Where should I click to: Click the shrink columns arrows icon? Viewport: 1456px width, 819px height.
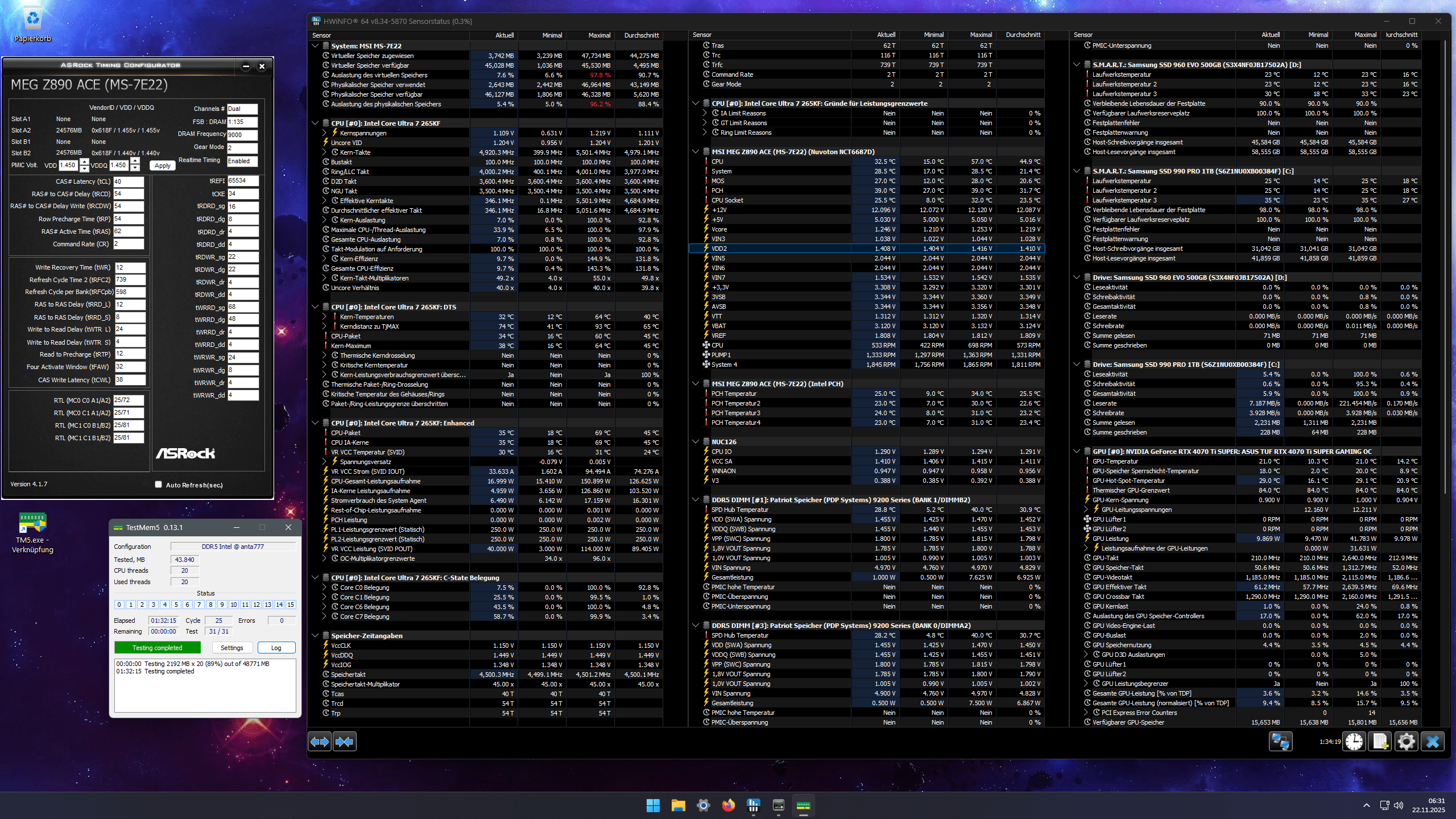pos(345,742)
